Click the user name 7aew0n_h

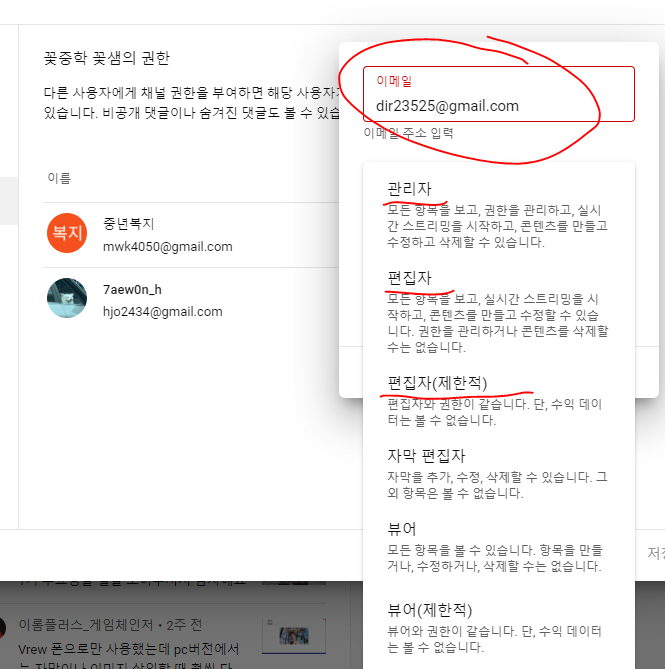pos(132,289)
